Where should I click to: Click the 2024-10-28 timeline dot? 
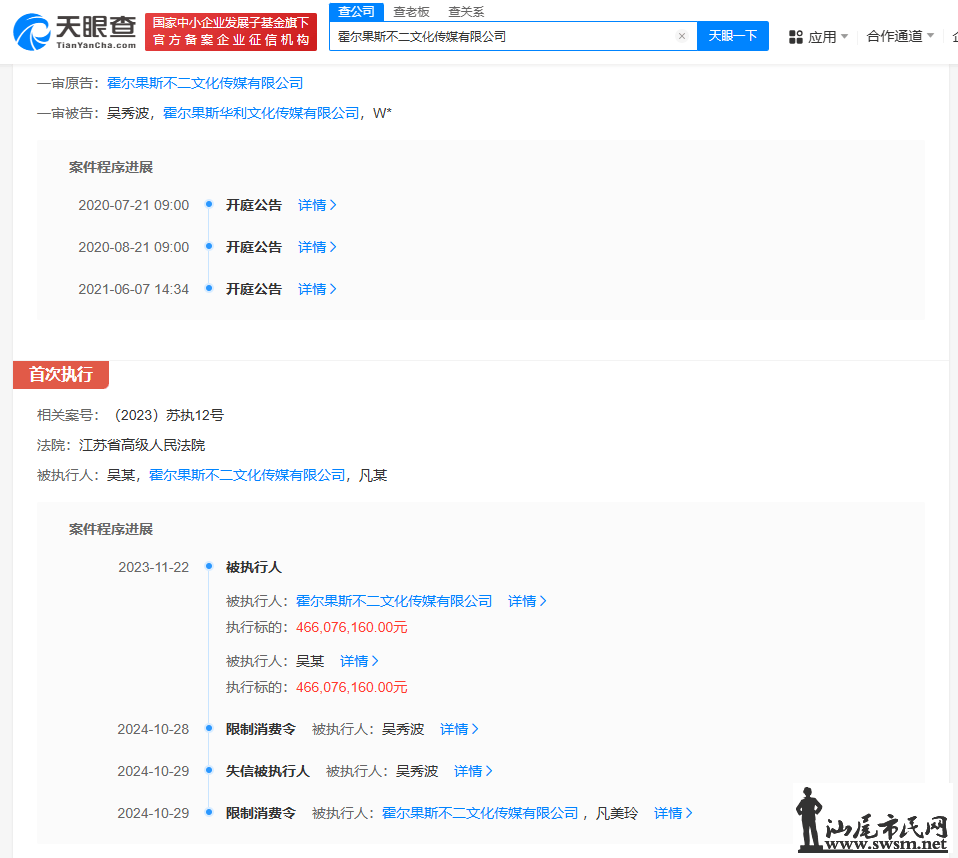(x=209, y=728)
